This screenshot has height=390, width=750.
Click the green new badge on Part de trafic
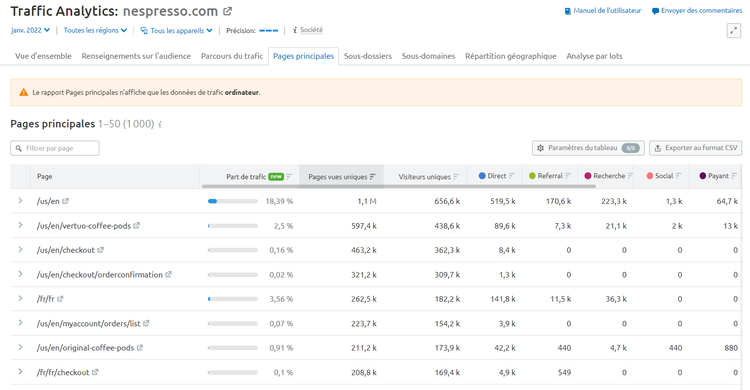(276, 177)
